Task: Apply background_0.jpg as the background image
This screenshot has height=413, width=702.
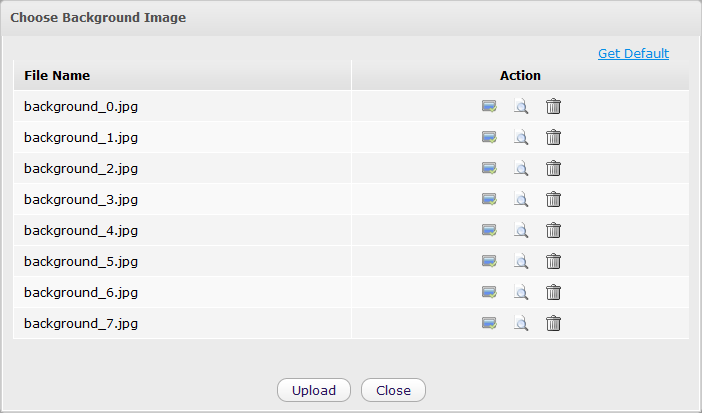Action: (x=489, y=106)
